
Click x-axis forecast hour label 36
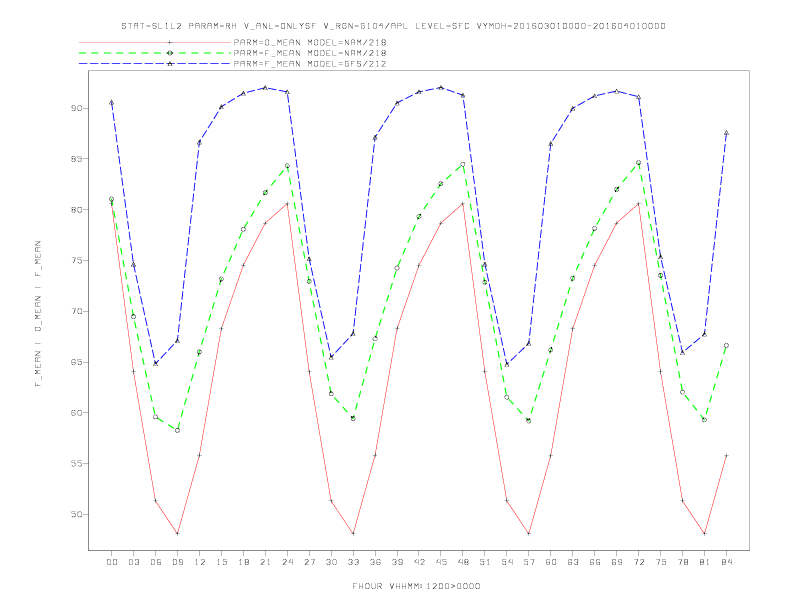pos(375,562)
